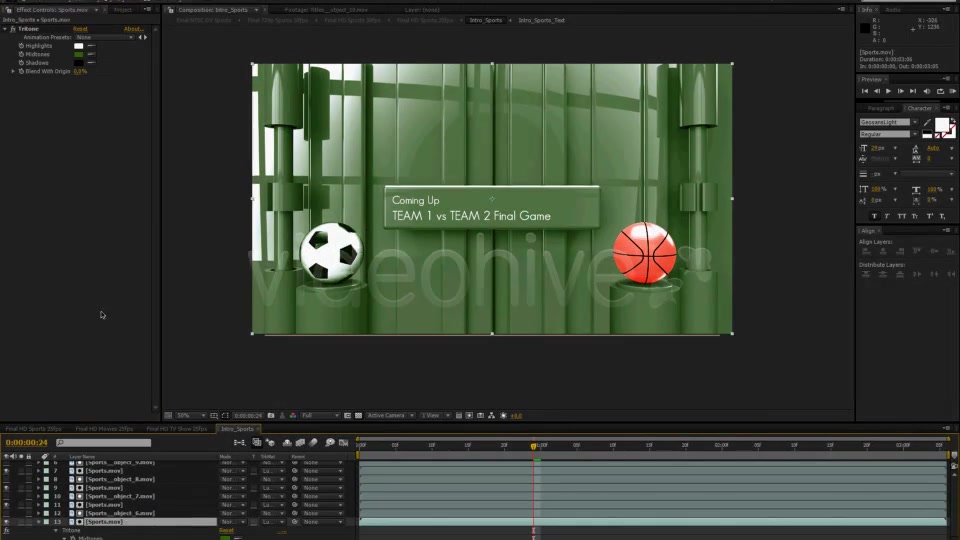Open Parent dropdown for layer 13
960x540 pixels.
pos(323,522)
